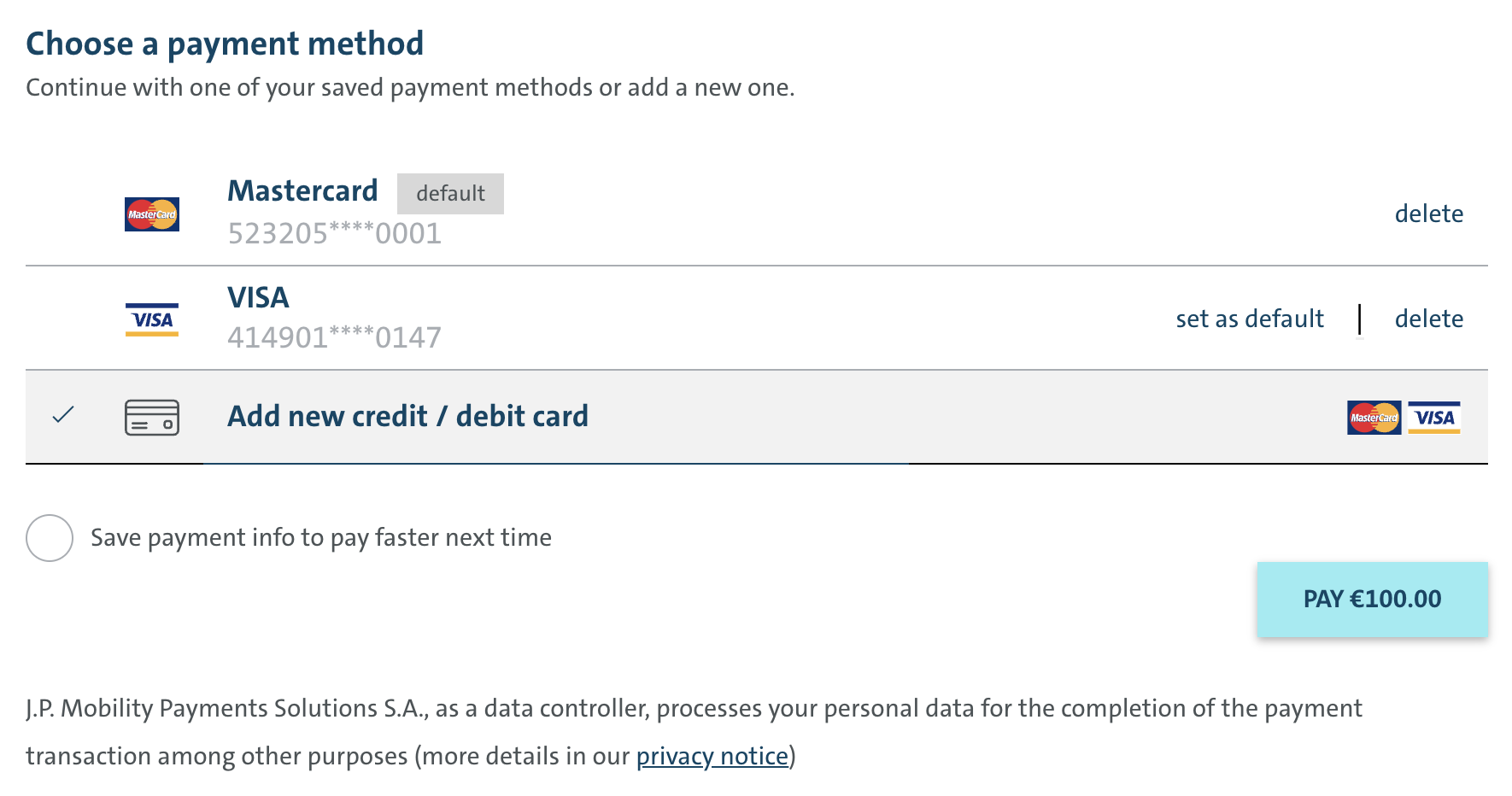Set the VISA card as default
Viewport: 1512px width, 796px height.
(x=1249, y=318)
